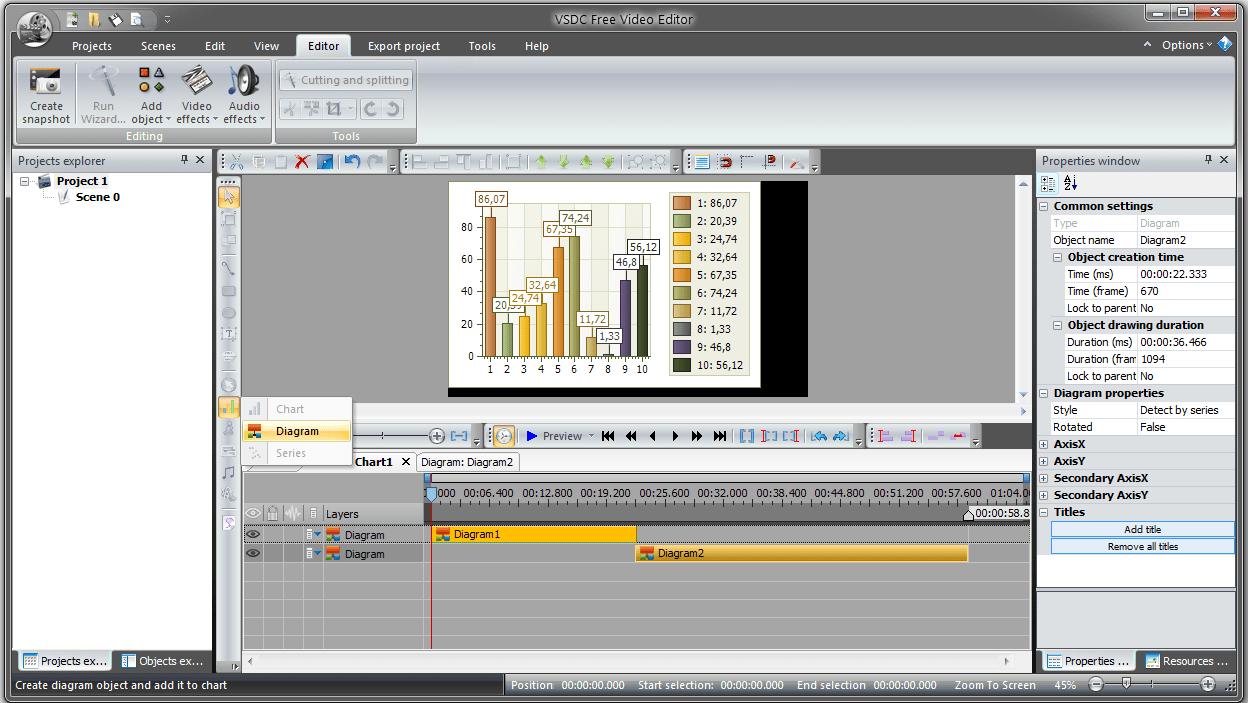Screen dimensions: 1248x703
Task: Toggle the lock column header icon
Action: coord(272,513)
